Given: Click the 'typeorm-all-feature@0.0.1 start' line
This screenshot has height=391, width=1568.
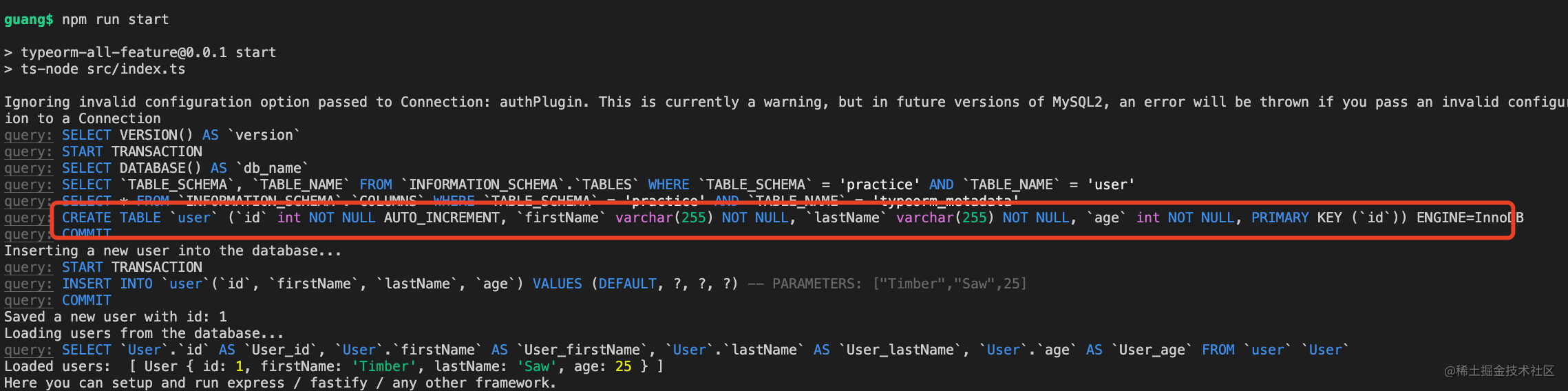Looking at the screenshot, I should click(x=148, y=52).
